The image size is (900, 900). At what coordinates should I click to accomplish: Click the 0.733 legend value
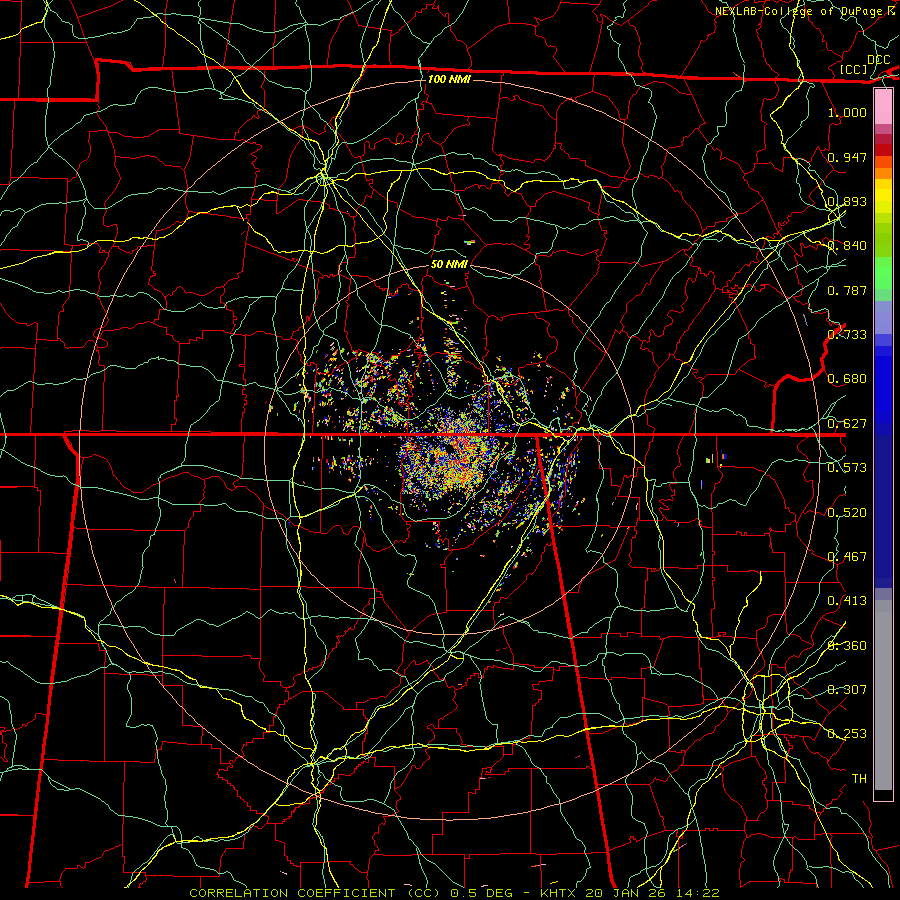pyautogui.click(x=847, y=335)
